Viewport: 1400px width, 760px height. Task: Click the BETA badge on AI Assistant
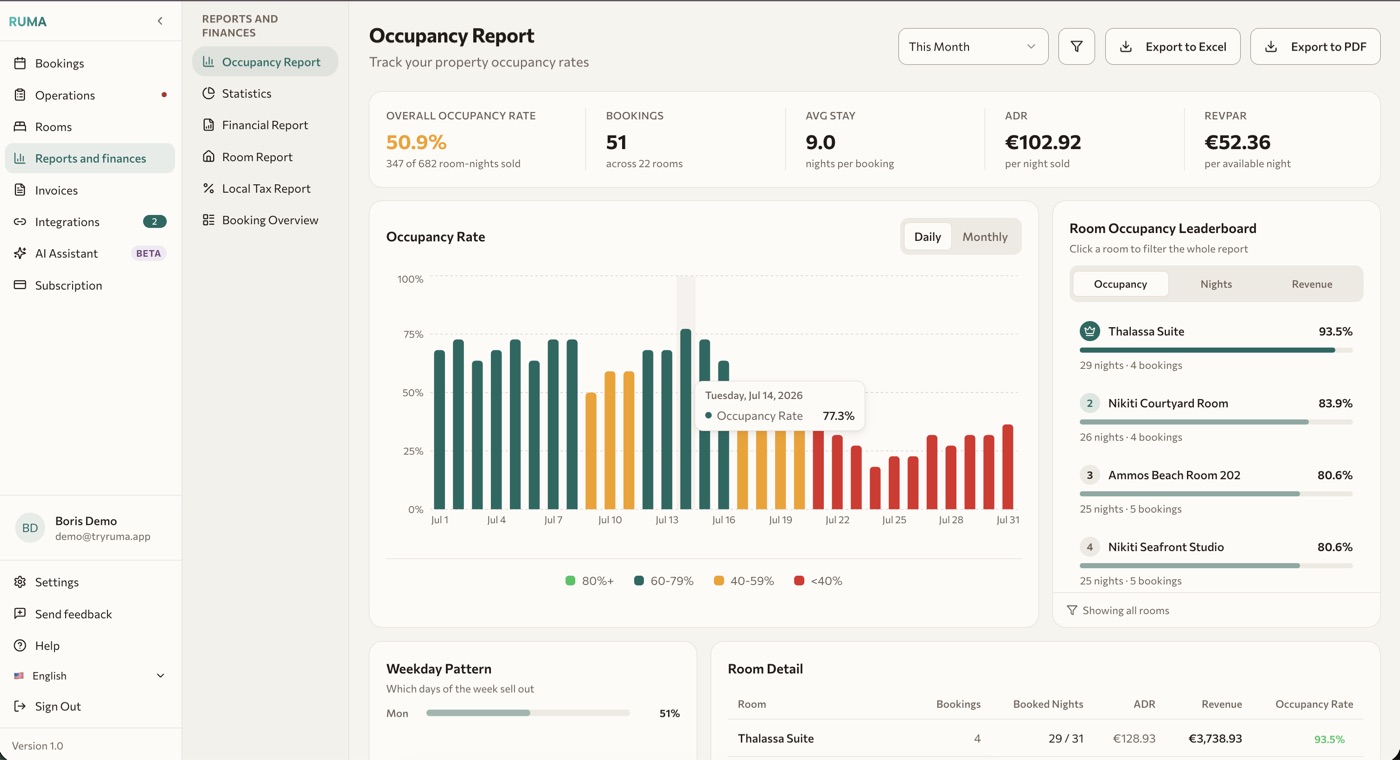pos(148,253)
